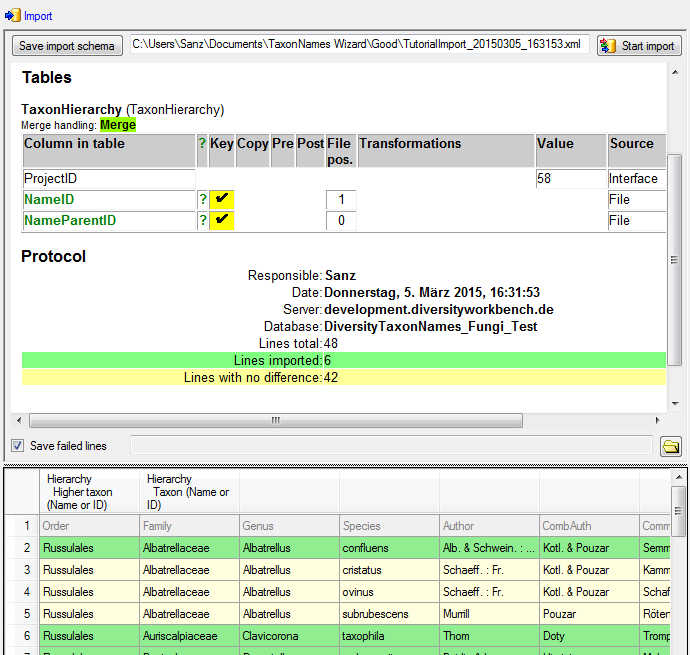Toggle the Save failed lines checkbox
The height and width of the screenshot is (655, 690).
click(17, 446)
